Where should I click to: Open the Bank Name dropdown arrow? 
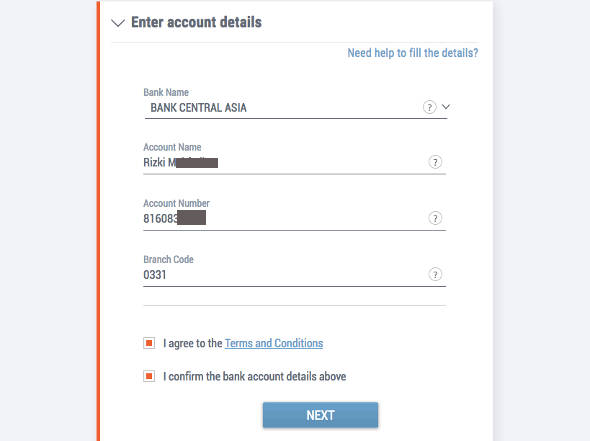click(x=446, y=107)
